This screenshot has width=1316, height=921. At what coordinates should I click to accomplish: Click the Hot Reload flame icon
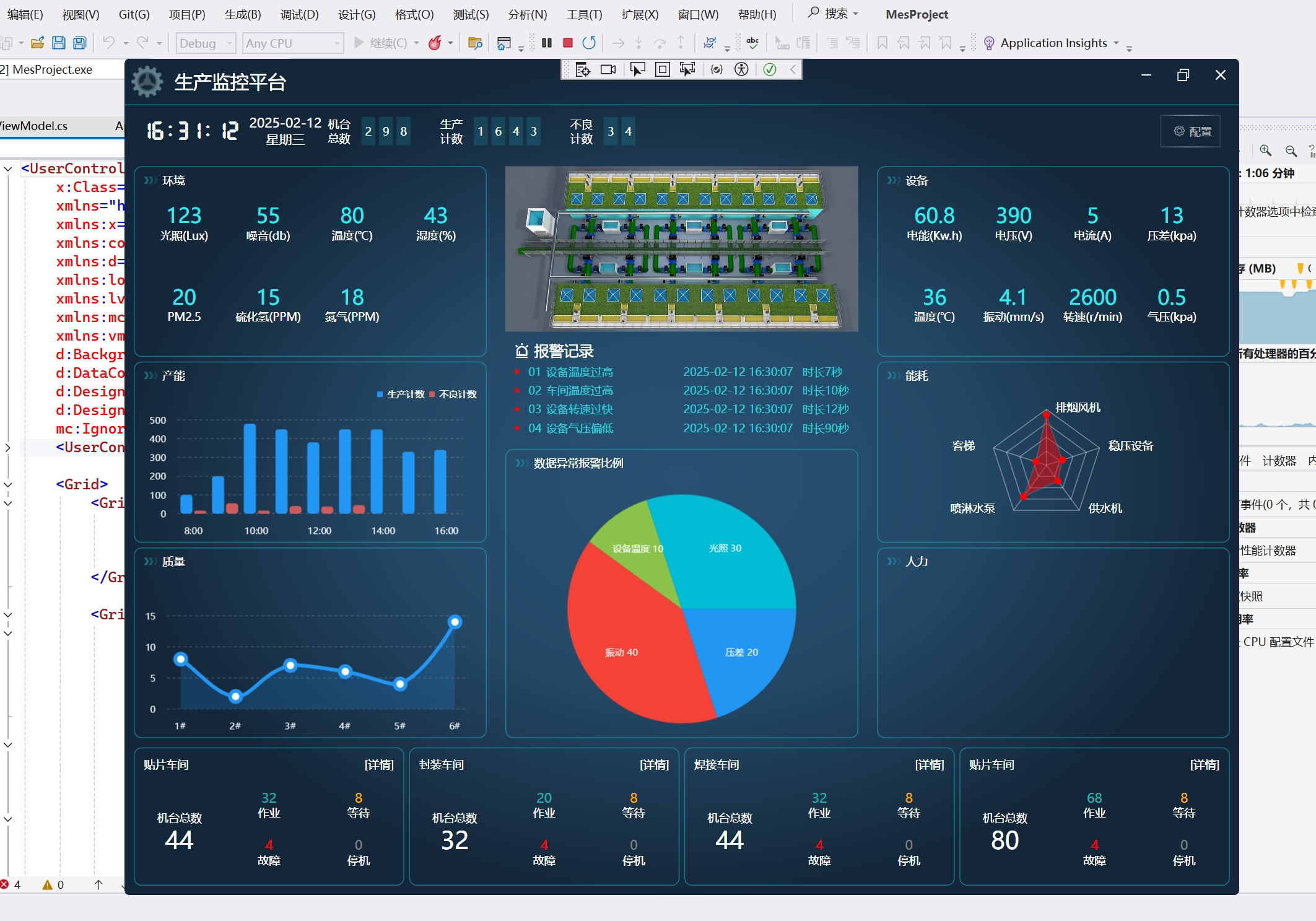[435, 43]
